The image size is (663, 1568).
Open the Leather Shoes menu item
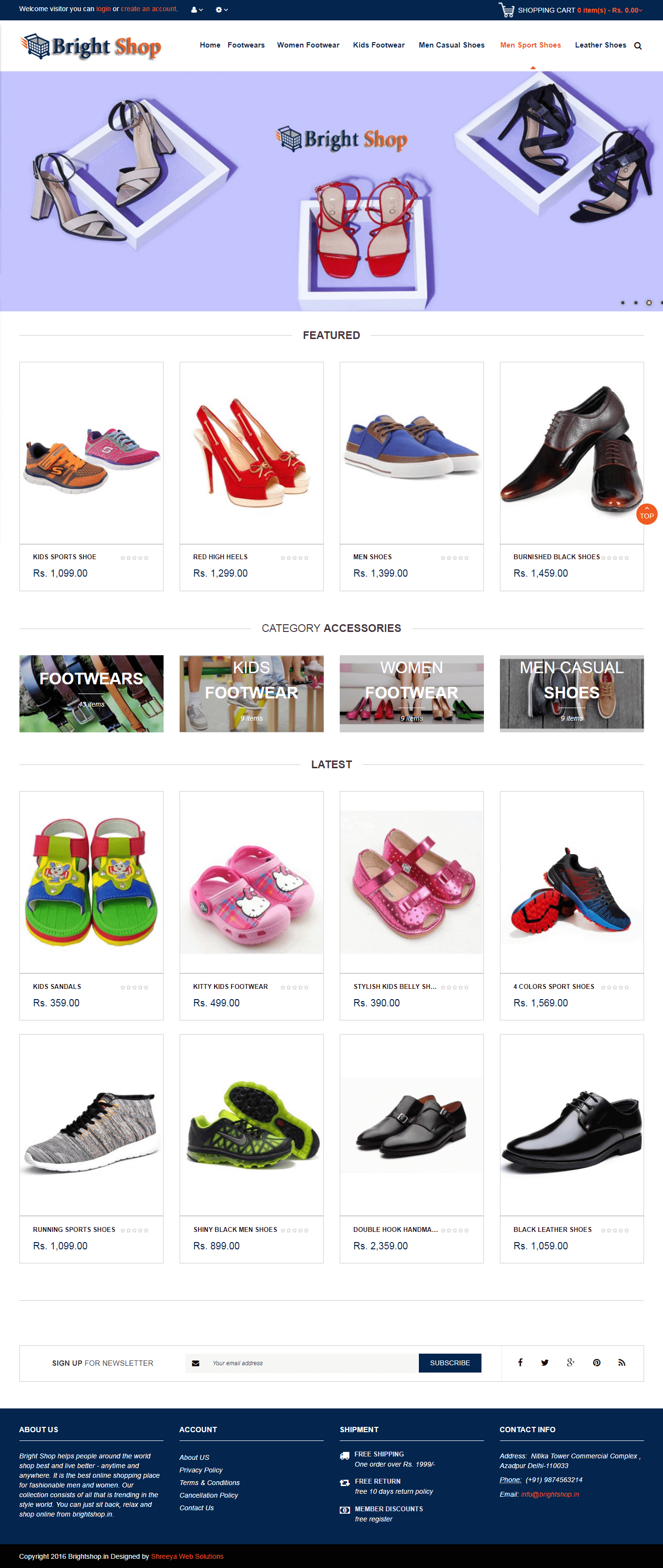click(600, 45)
